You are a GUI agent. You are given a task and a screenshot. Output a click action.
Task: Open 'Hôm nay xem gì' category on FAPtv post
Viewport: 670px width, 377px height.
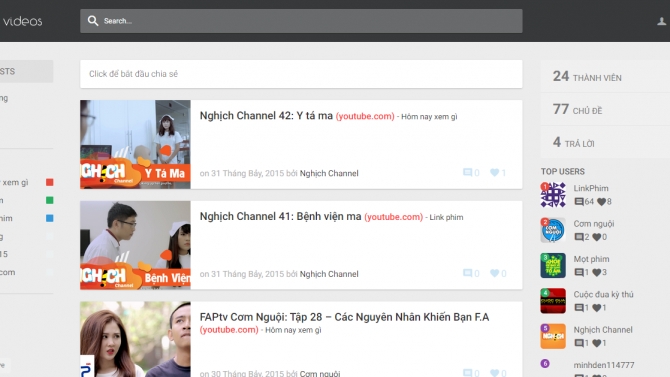[293, 330]
